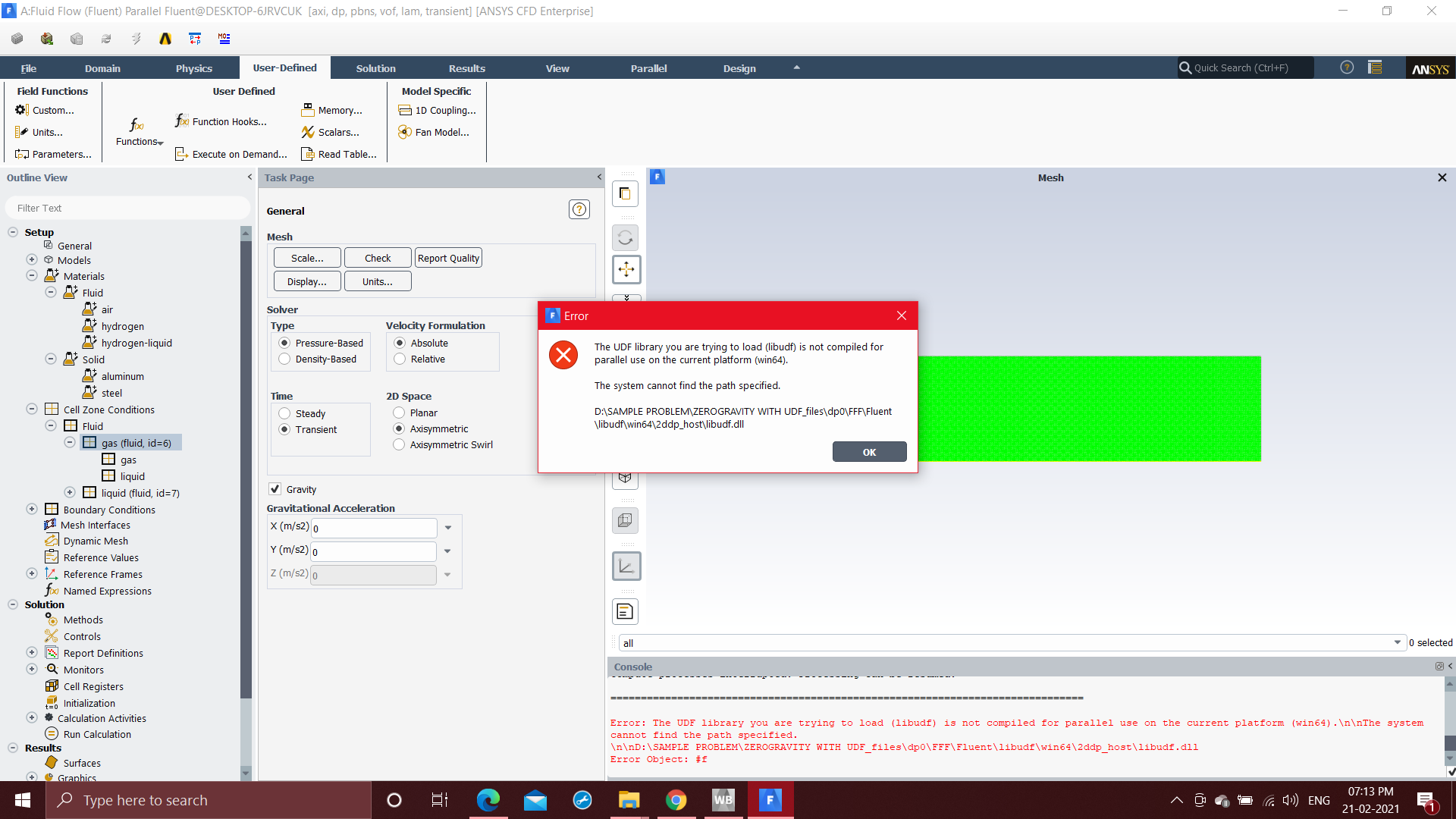Open the surfaces dropdown showing all
Screen dimensions: 1456x819
coord(1398,642)
